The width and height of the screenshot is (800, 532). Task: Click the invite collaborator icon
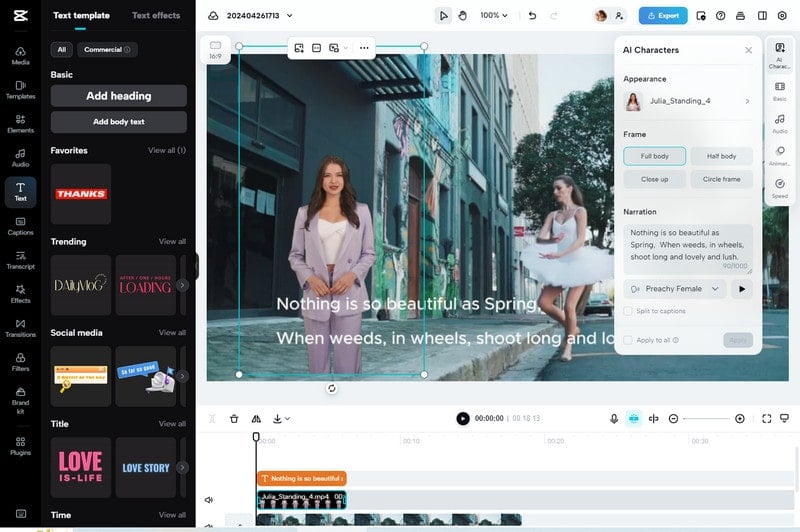tap(619, 16)
